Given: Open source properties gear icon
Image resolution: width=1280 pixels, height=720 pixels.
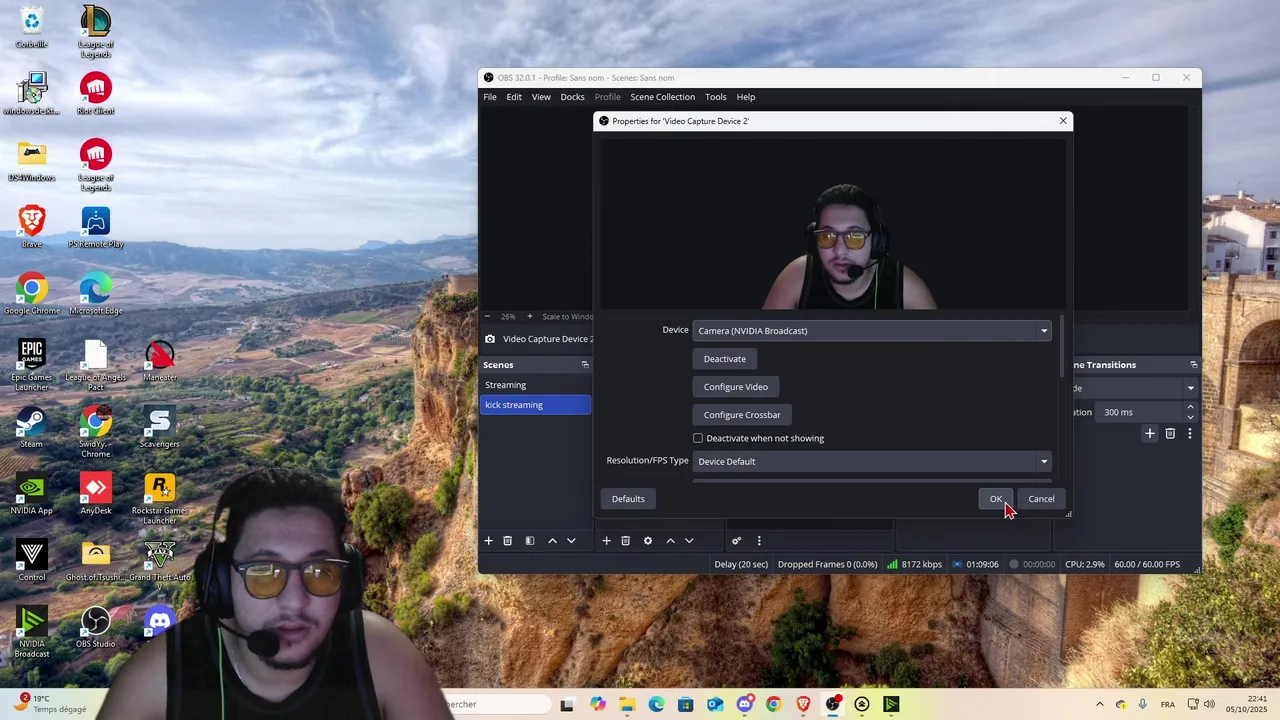Looking at the screenshot, I should click(648, 541).
